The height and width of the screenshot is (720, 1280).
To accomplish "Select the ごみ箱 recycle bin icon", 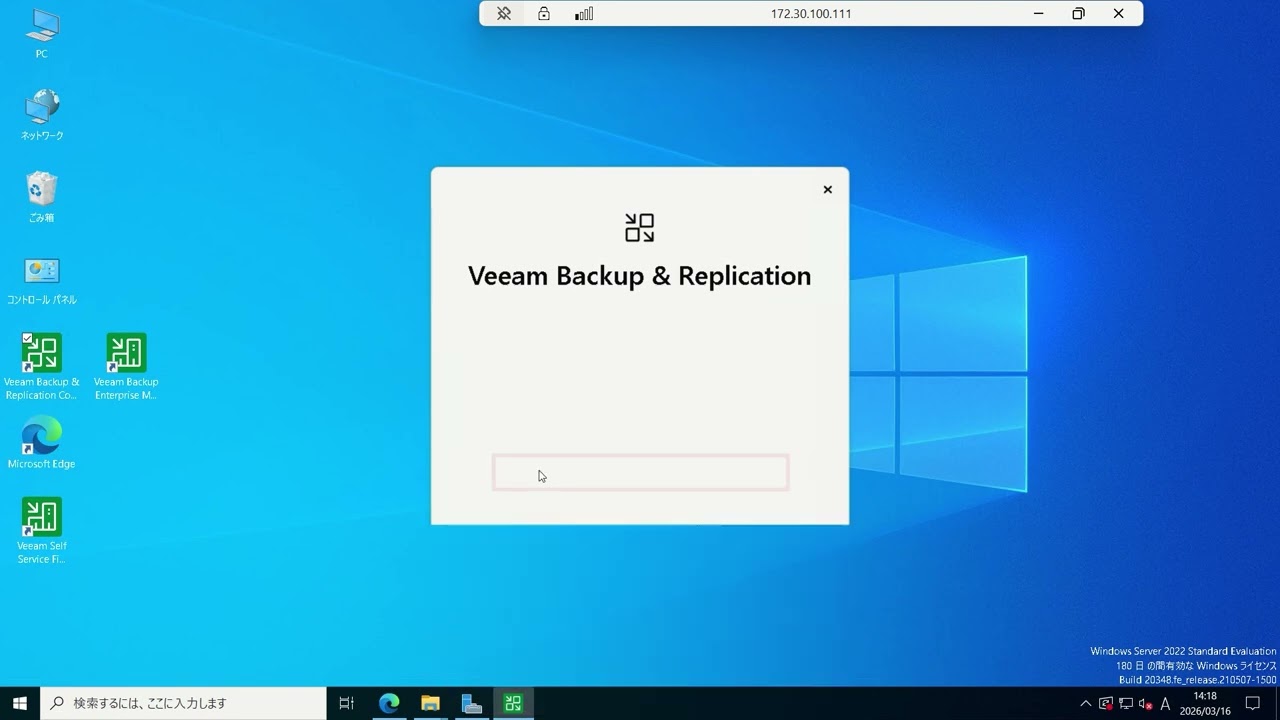I will (41, 196).
